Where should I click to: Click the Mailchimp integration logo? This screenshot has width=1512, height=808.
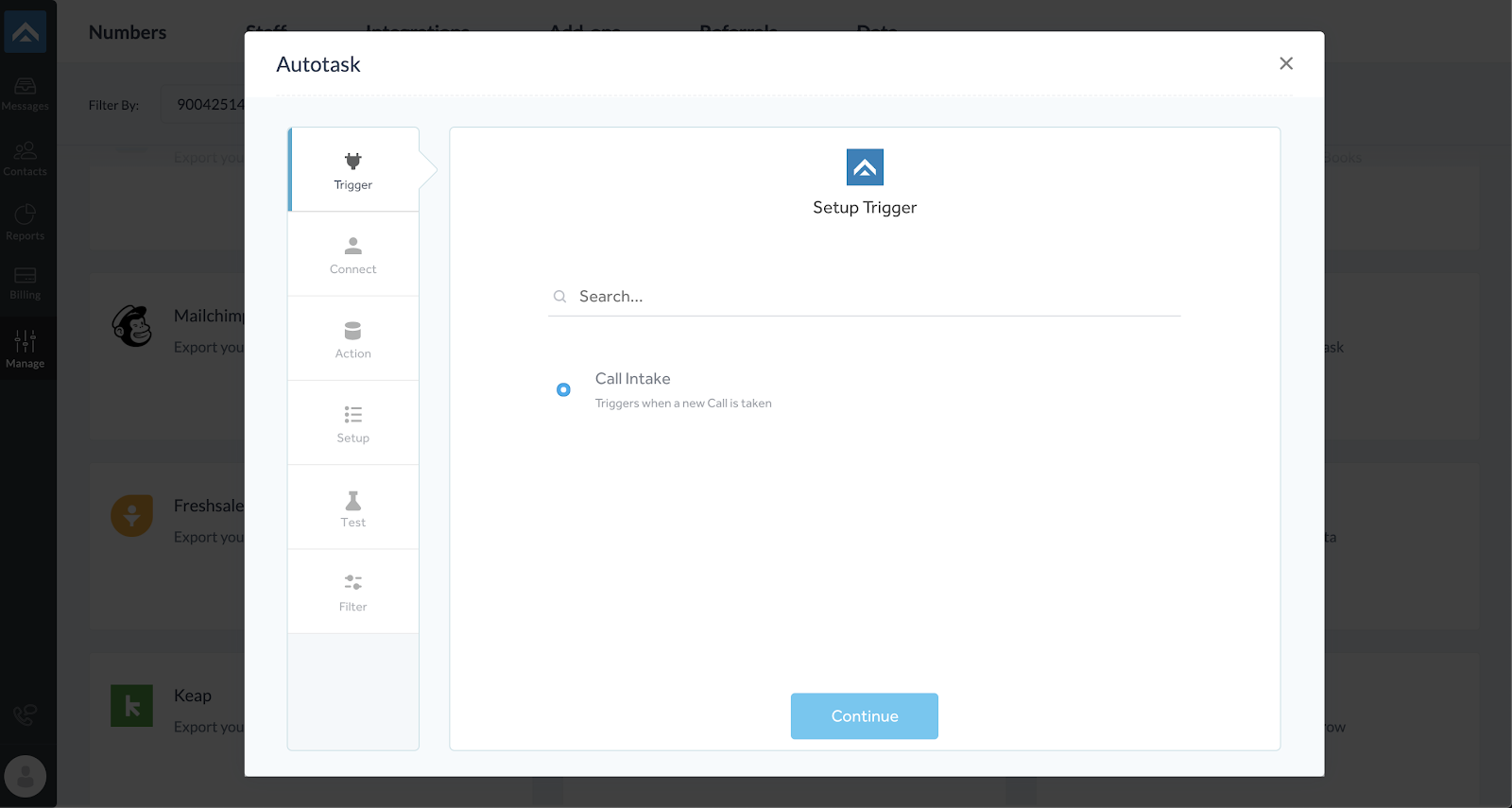[x=132, y=326]
